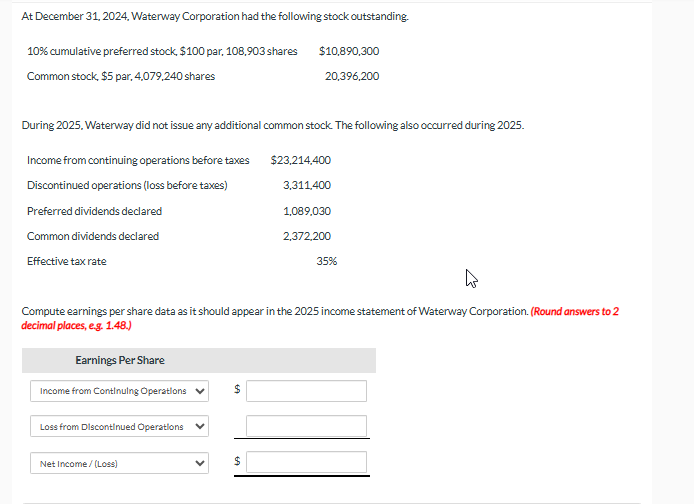Click the Net Income / (Loss) amount field
Screen dimensions: 694x504
pos(306,462)
